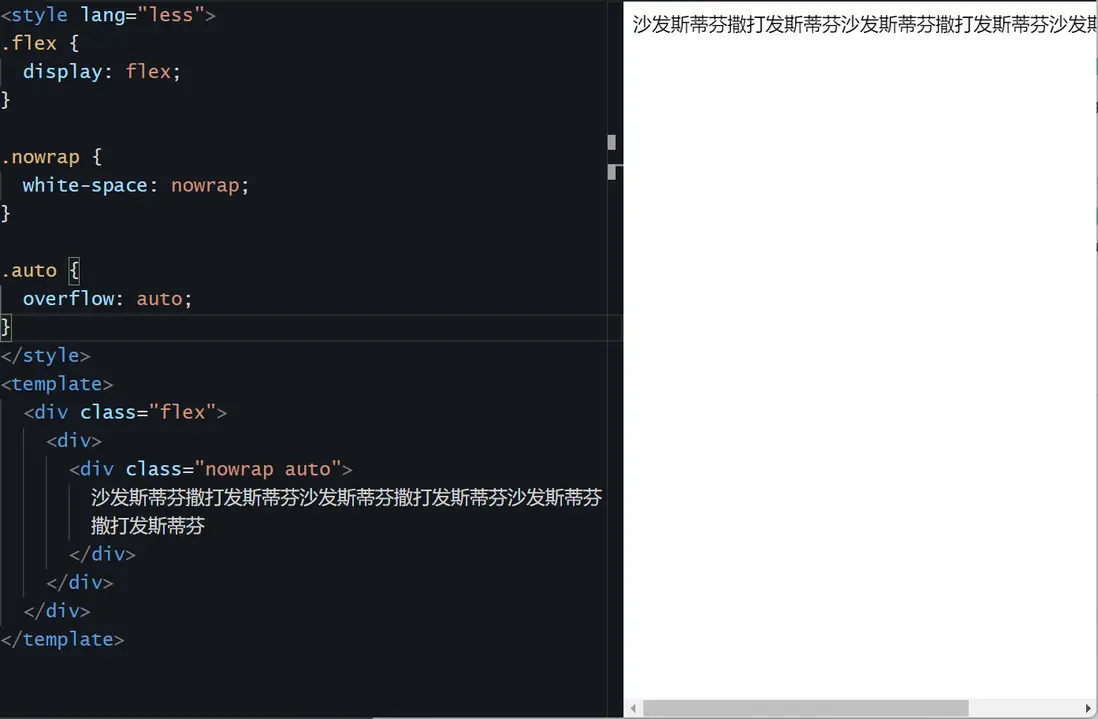Place cursor on the "display: flex;" line

coord(101,72)
